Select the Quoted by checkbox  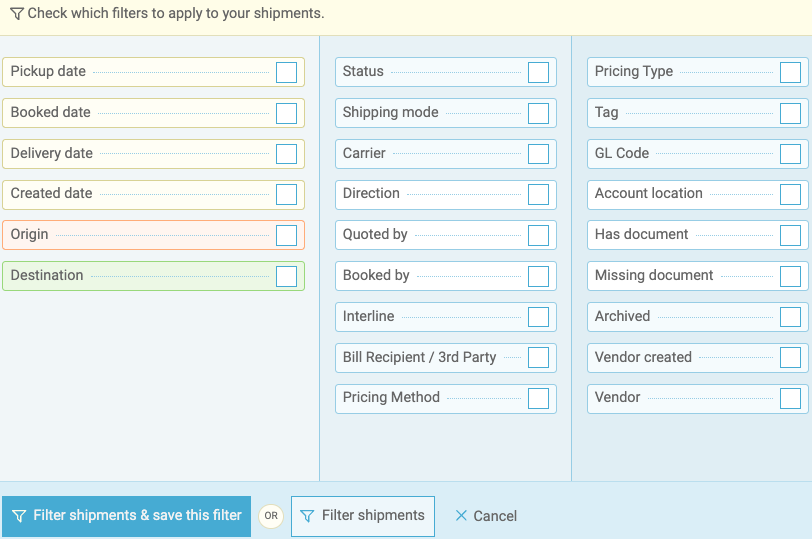click(x=538, y=235)
